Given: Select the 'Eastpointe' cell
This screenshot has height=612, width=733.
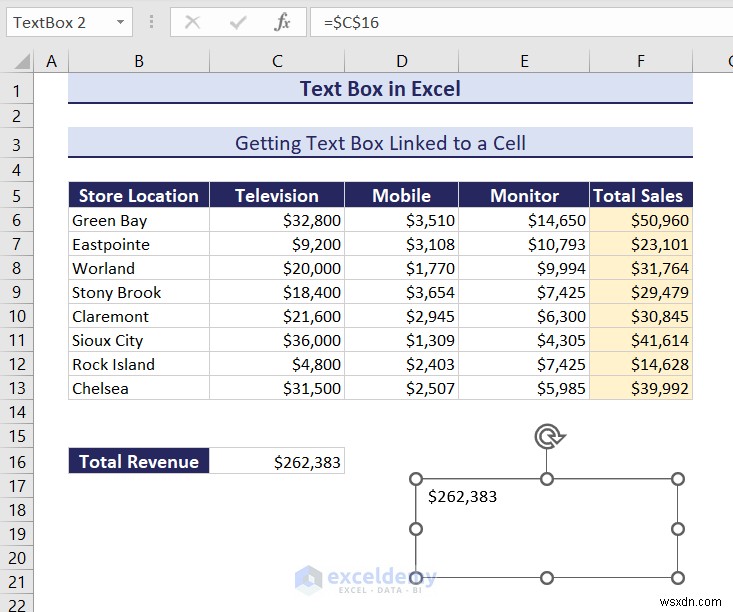Looking at the screenshot, I should pos(139,244).
